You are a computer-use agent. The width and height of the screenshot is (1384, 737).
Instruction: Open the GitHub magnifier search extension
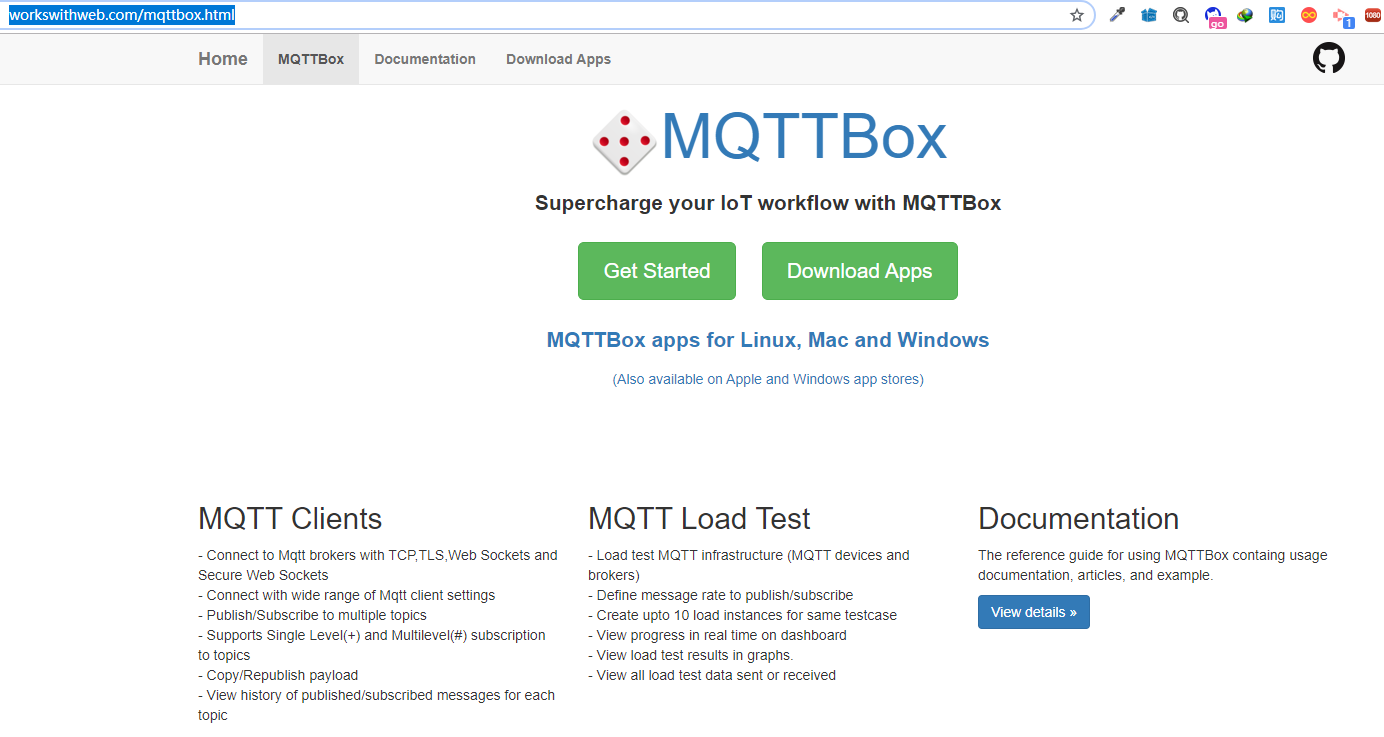tap(1181, 15)
